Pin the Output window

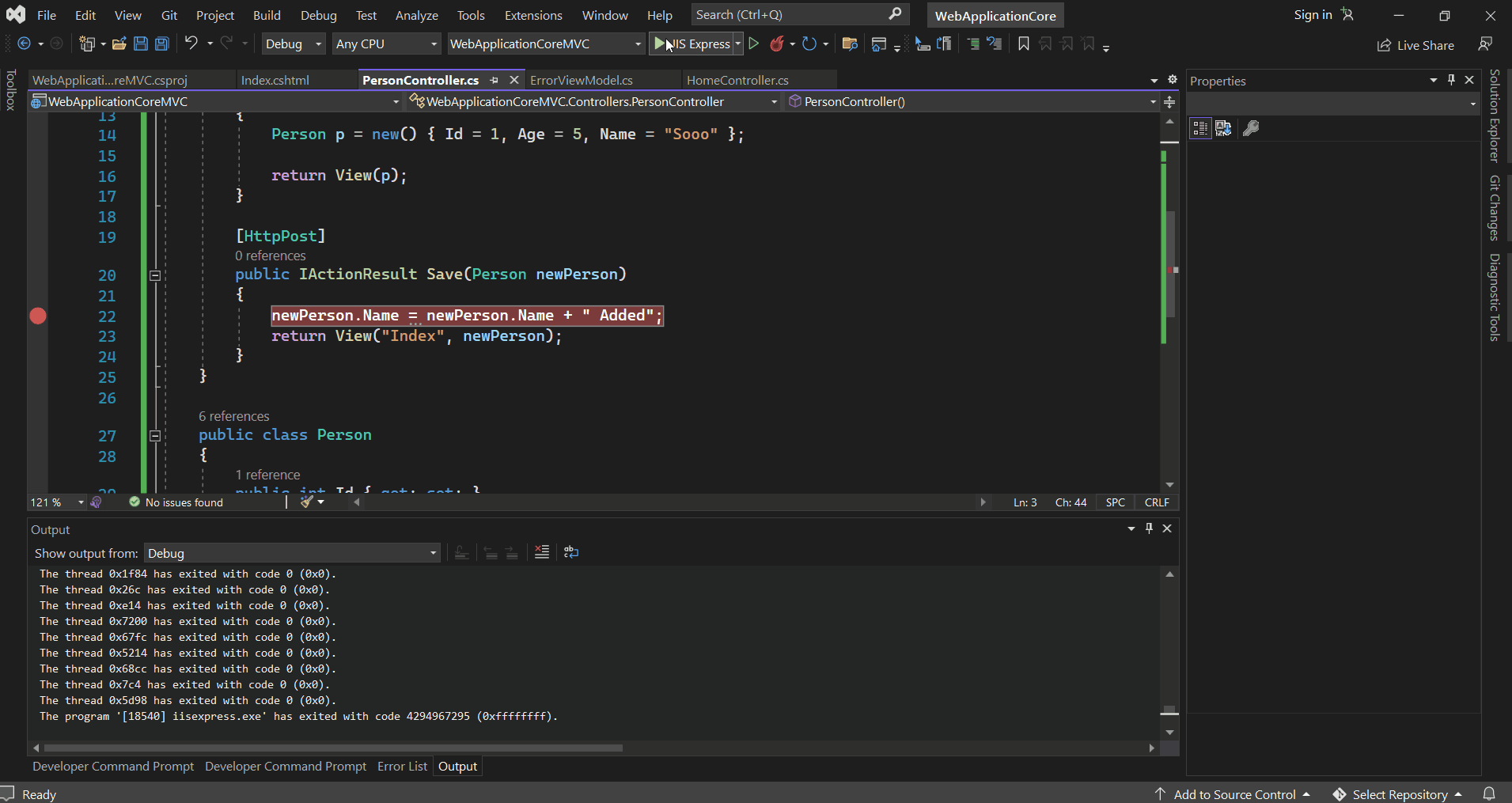[x=1147, y=528]
